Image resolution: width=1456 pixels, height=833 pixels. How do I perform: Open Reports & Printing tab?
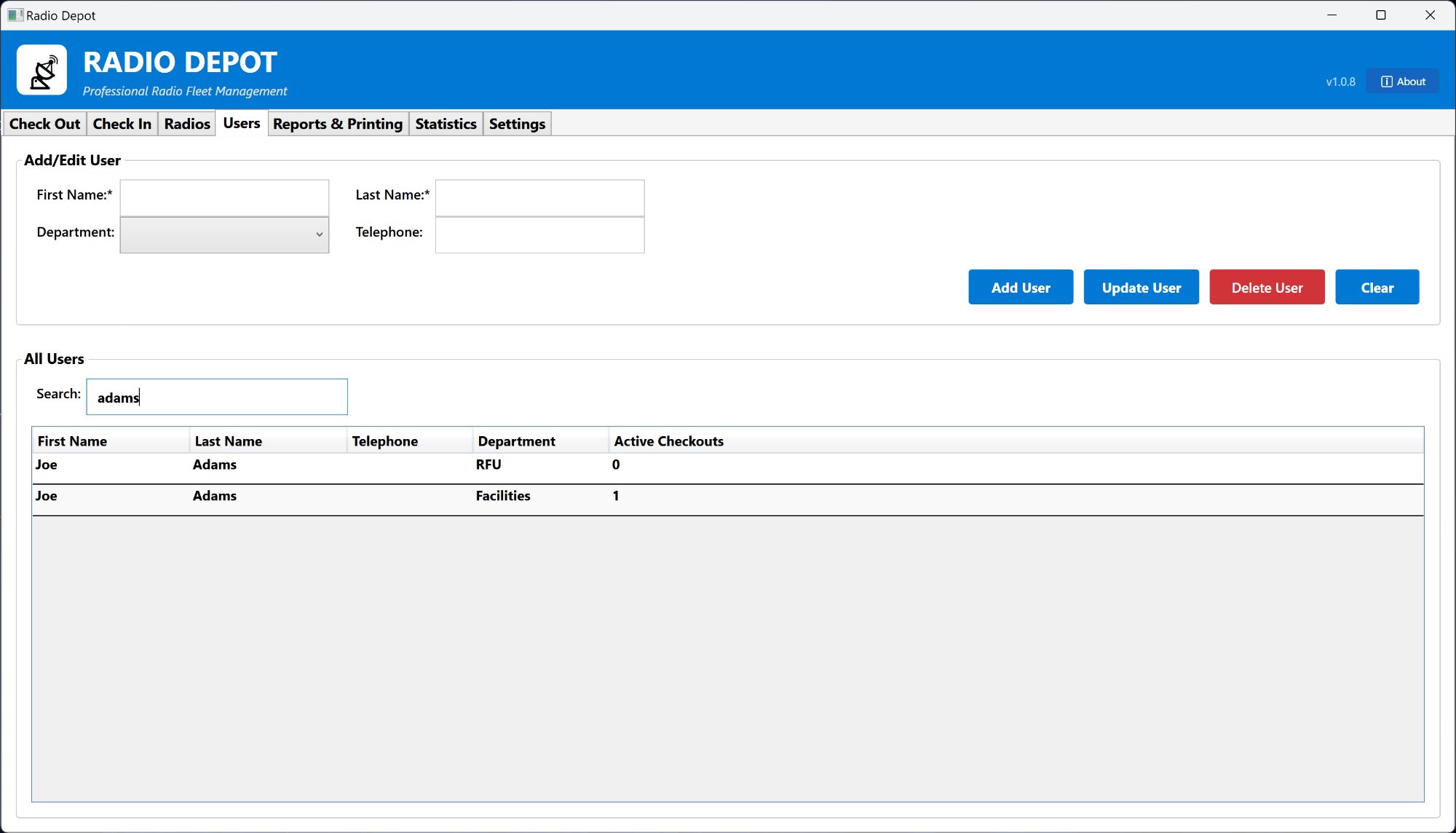(337, 124)
